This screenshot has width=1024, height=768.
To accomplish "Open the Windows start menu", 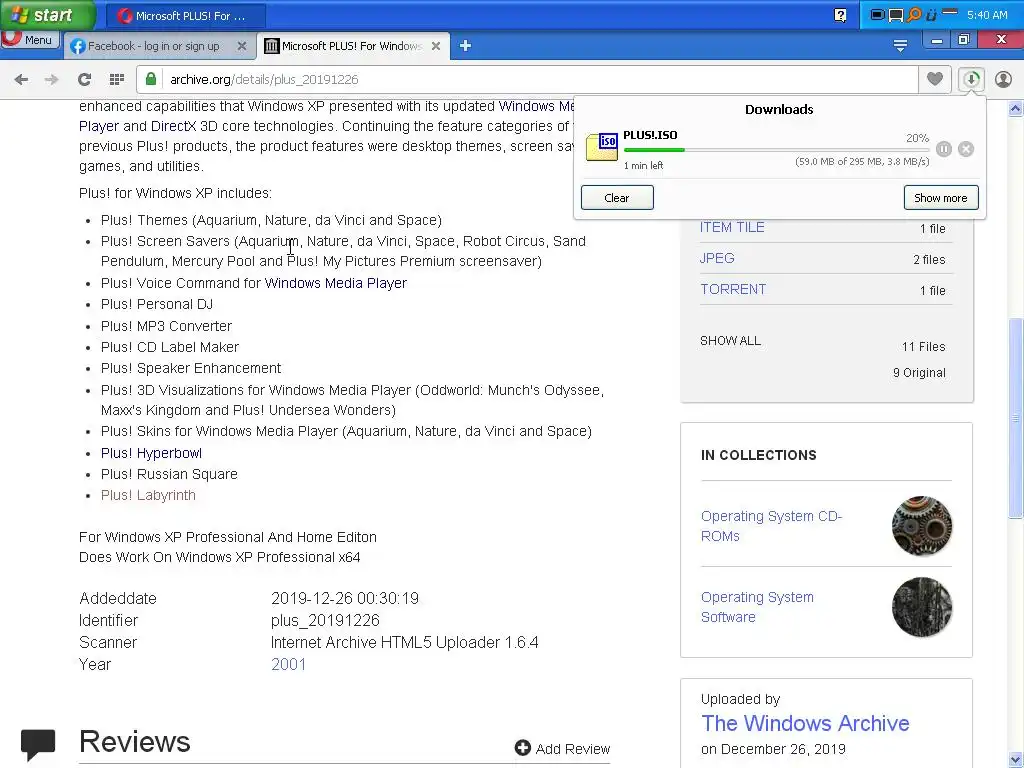I will 47,15.
